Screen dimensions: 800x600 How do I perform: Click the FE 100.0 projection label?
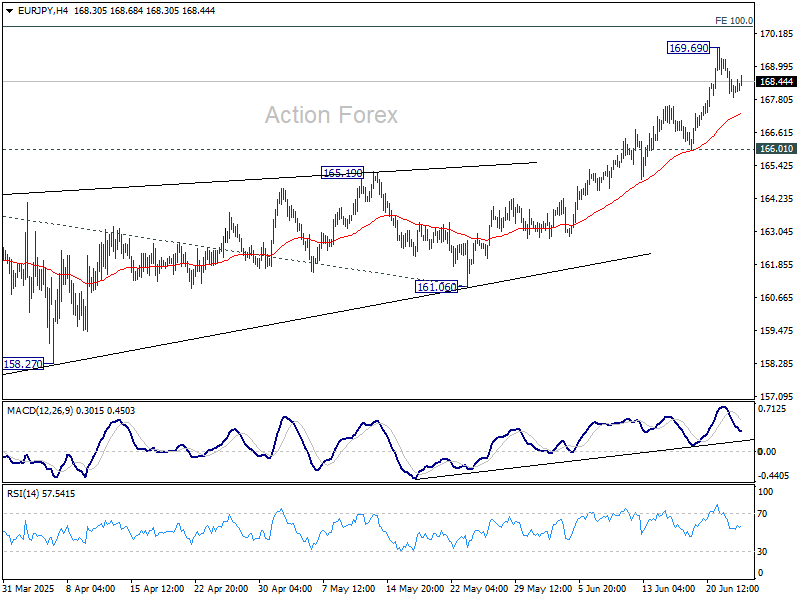(734, 20)
